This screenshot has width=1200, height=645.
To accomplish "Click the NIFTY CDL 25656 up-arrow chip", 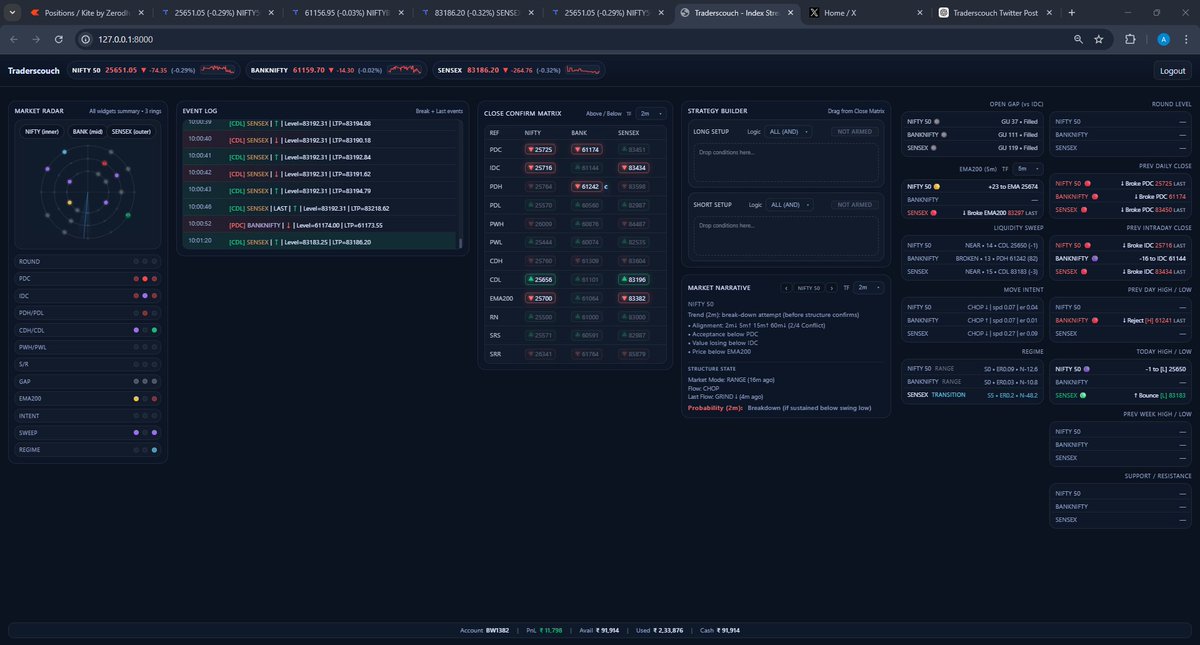I will 538,279.
